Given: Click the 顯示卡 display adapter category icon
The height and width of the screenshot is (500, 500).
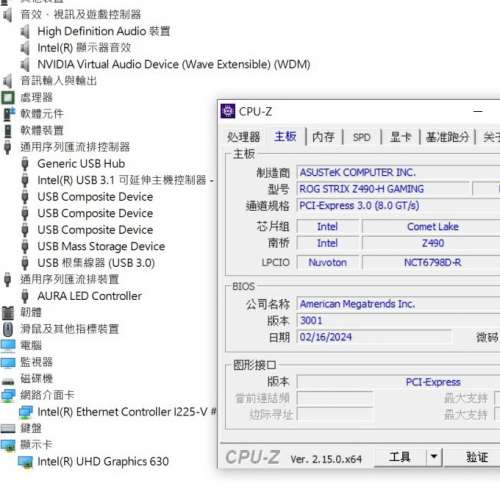Looking at the screenshot, I should coord(8,445).
